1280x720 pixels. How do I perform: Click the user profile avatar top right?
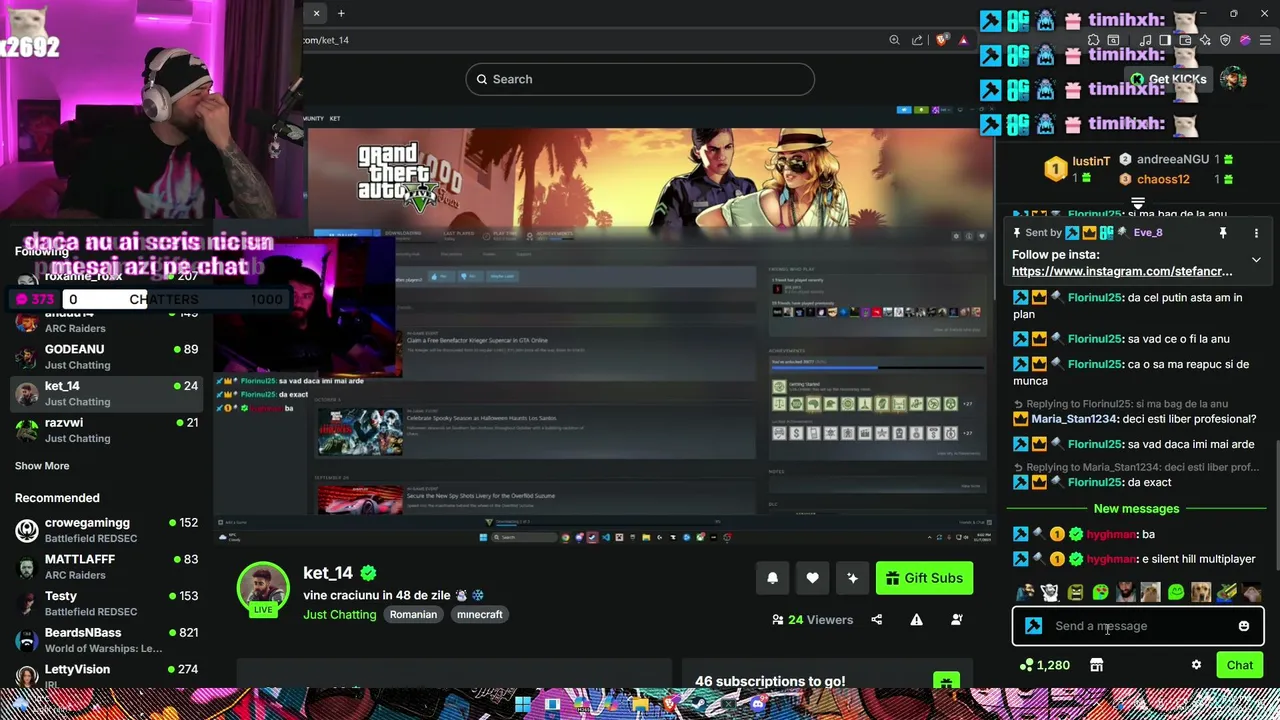point(1233,79)
